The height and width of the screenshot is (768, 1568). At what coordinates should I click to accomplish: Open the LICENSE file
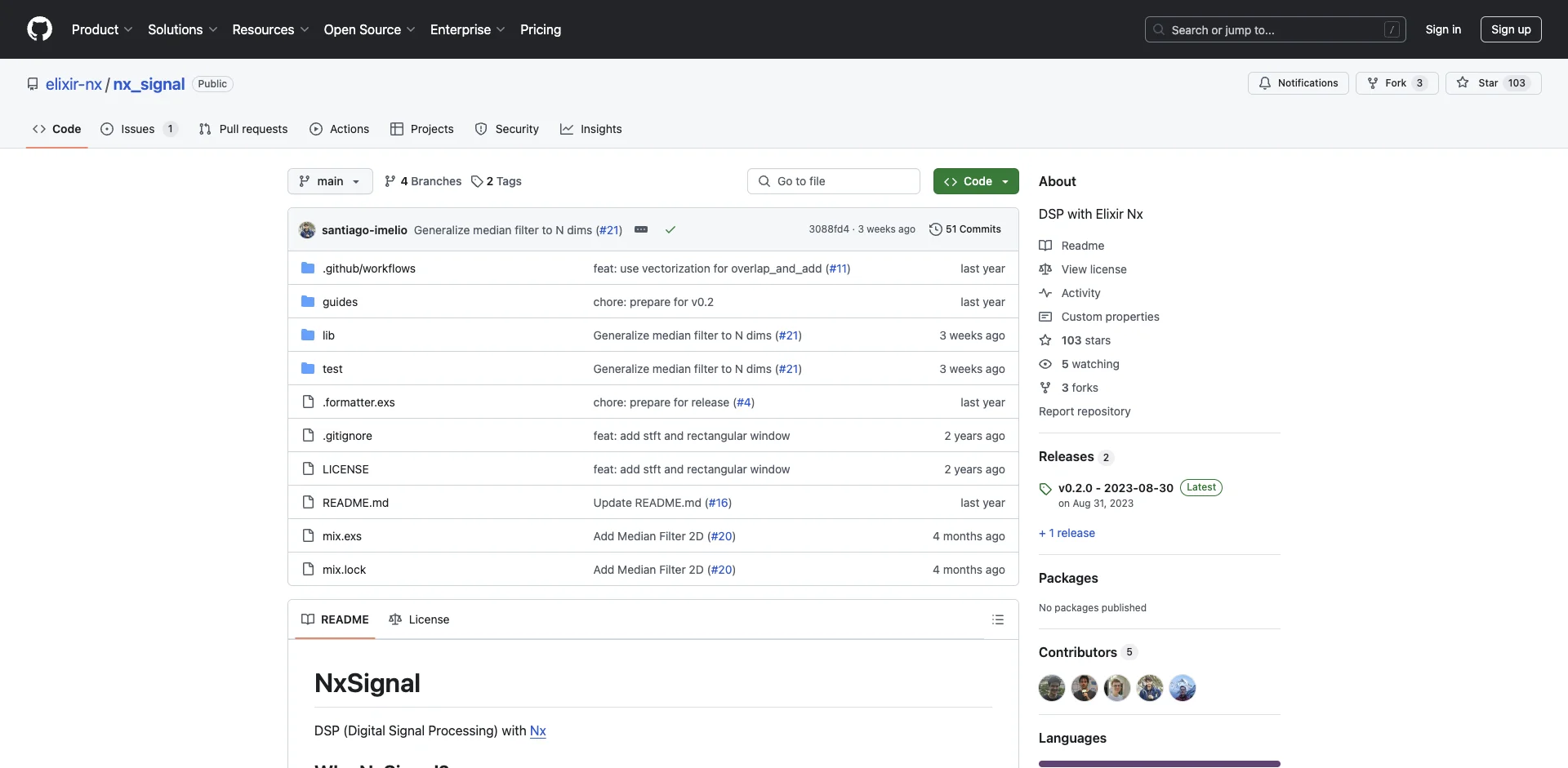coord(345,469)
